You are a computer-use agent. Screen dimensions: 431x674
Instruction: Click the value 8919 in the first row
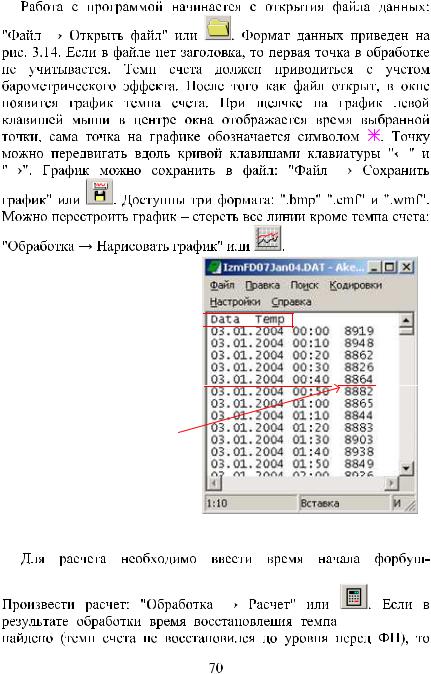click(359, 331)
